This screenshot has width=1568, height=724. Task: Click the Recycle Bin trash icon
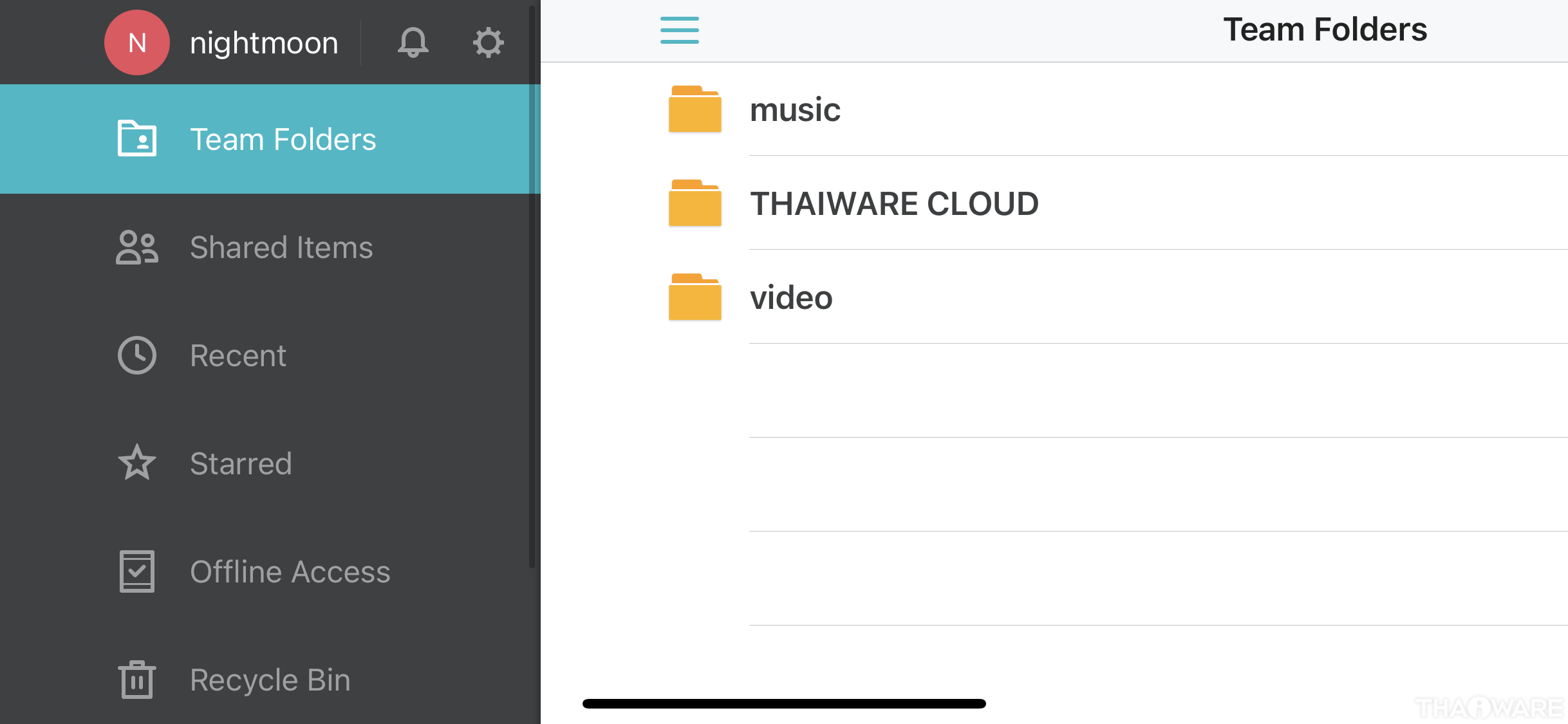tap(137, 680)
